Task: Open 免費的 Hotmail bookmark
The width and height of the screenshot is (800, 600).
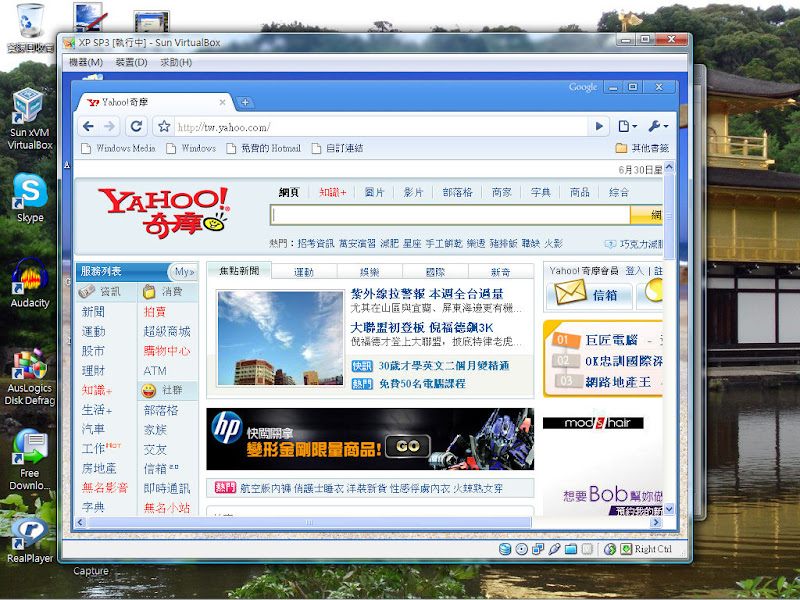Action: [264, 148]
